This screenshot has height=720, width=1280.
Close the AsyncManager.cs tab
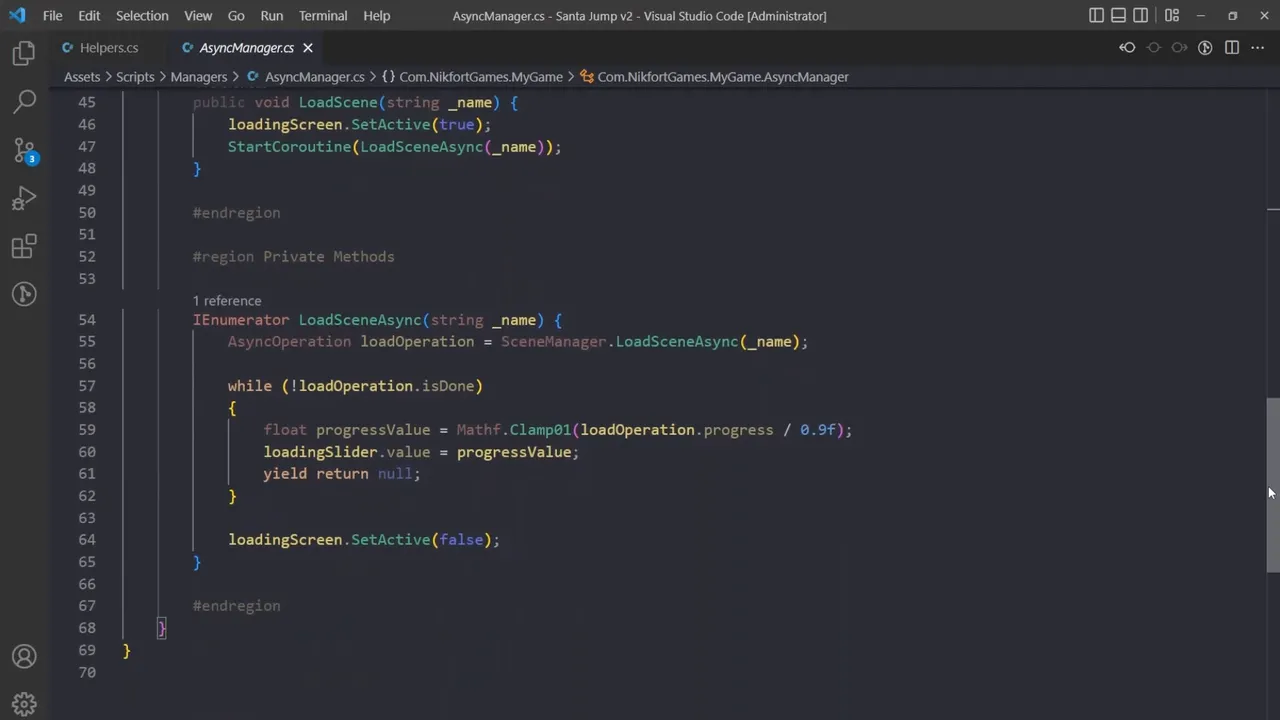pos(308,48)
